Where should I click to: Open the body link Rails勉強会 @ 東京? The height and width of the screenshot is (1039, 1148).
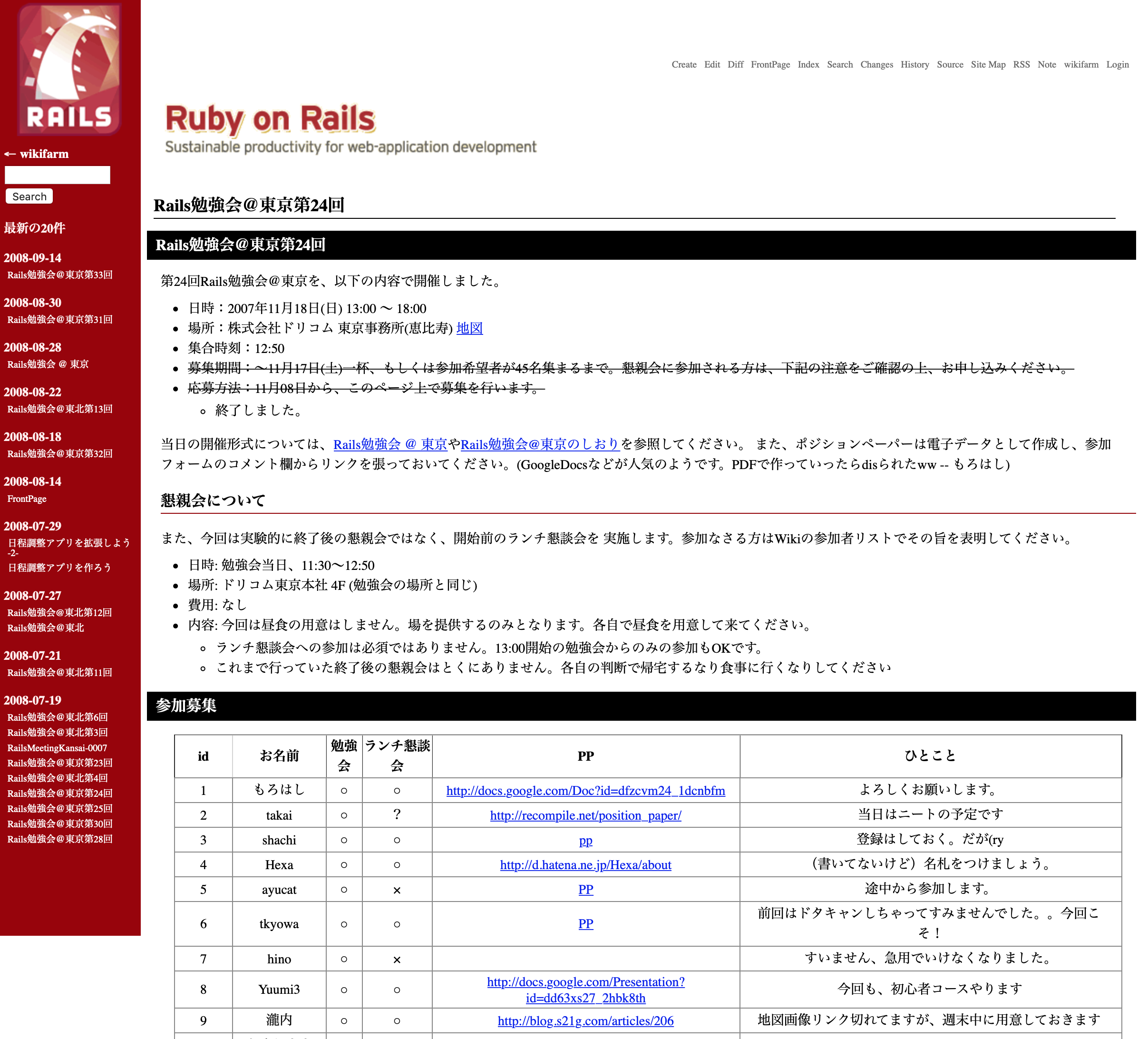pyautogui.click(x=390, y=444)
